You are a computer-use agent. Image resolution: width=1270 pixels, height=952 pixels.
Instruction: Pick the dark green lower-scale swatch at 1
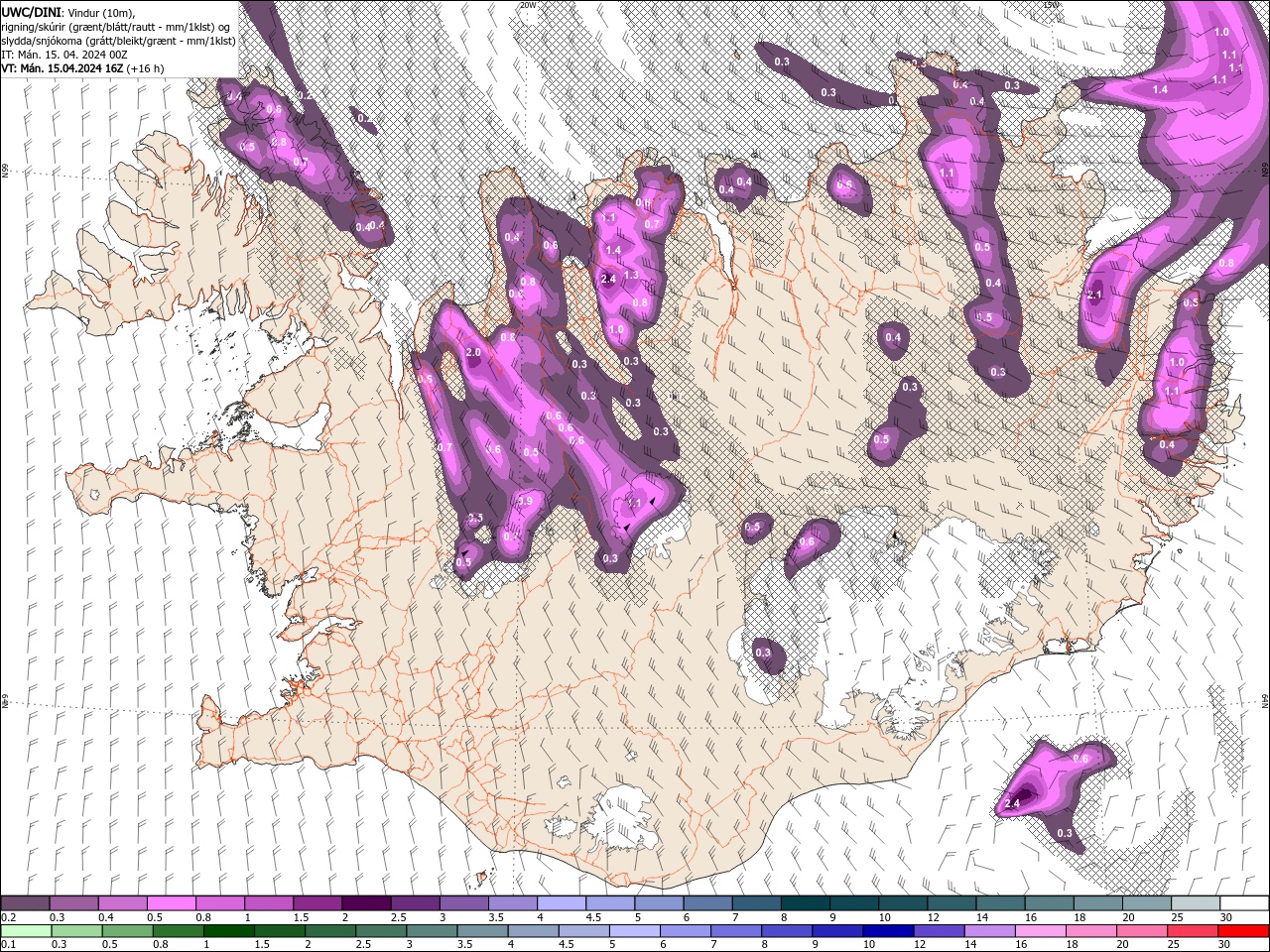pyautogui.click(x=230, y=930)
